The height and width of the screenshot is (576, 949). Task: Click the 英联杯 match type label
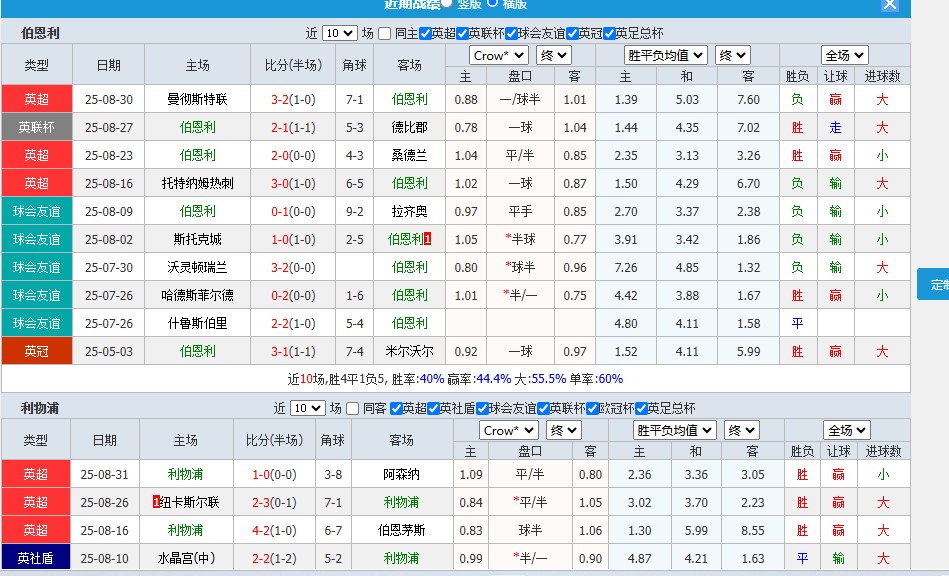(x=36, y=127)
